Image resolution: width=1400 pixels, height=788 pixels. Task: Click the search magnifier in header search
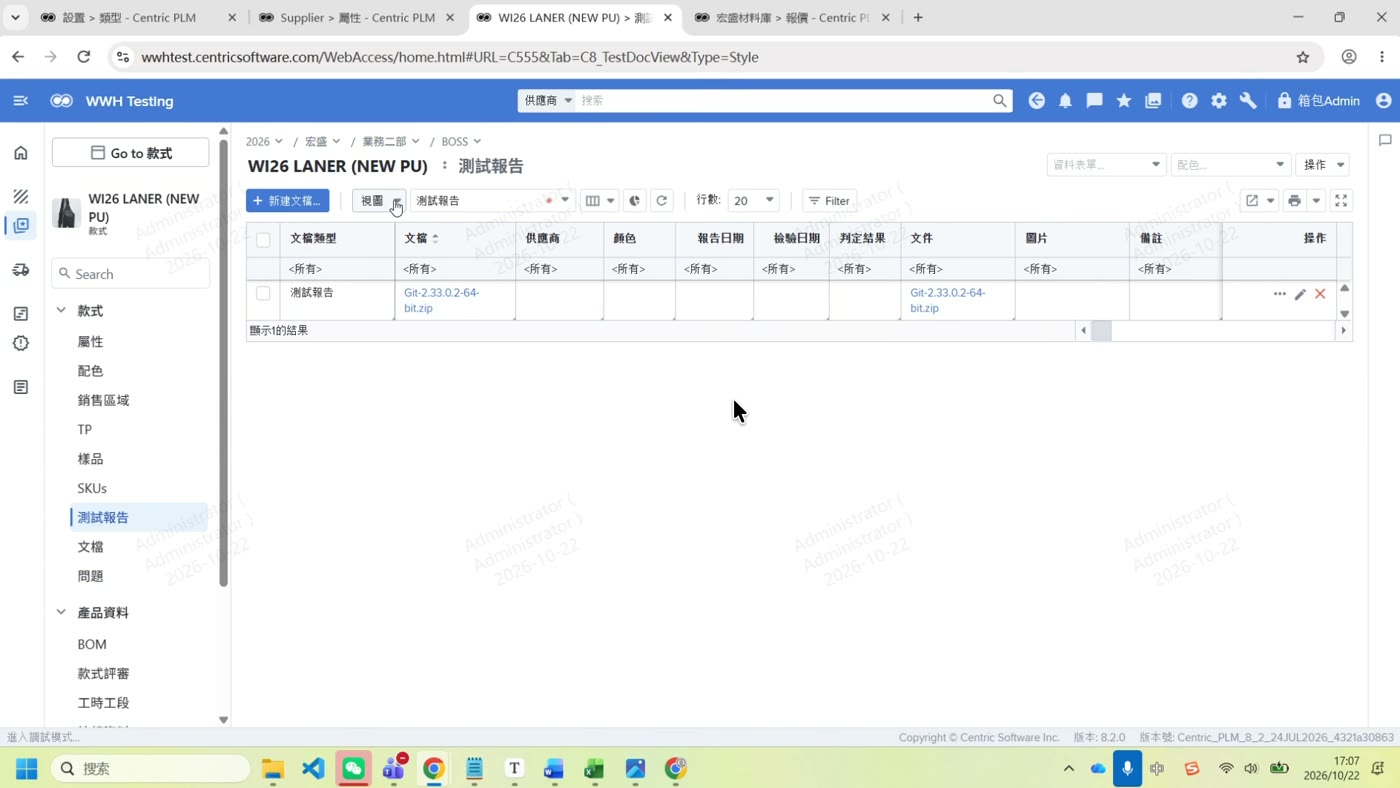(999, 101)
